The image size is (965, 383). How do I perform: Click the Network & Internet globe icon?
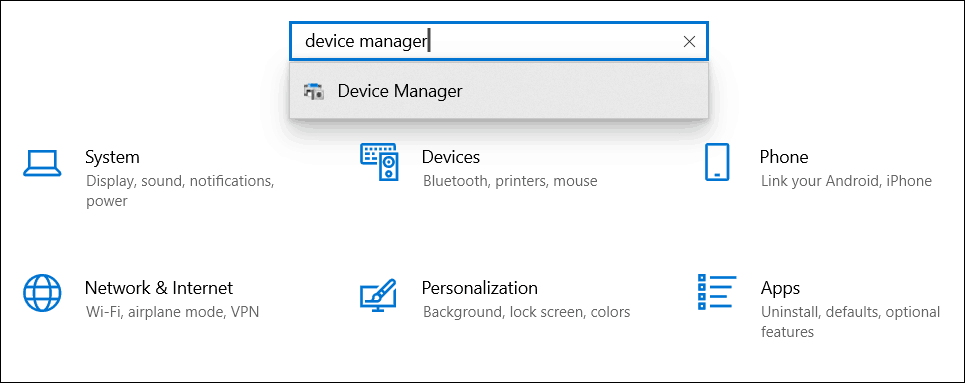tap(42, 292)
